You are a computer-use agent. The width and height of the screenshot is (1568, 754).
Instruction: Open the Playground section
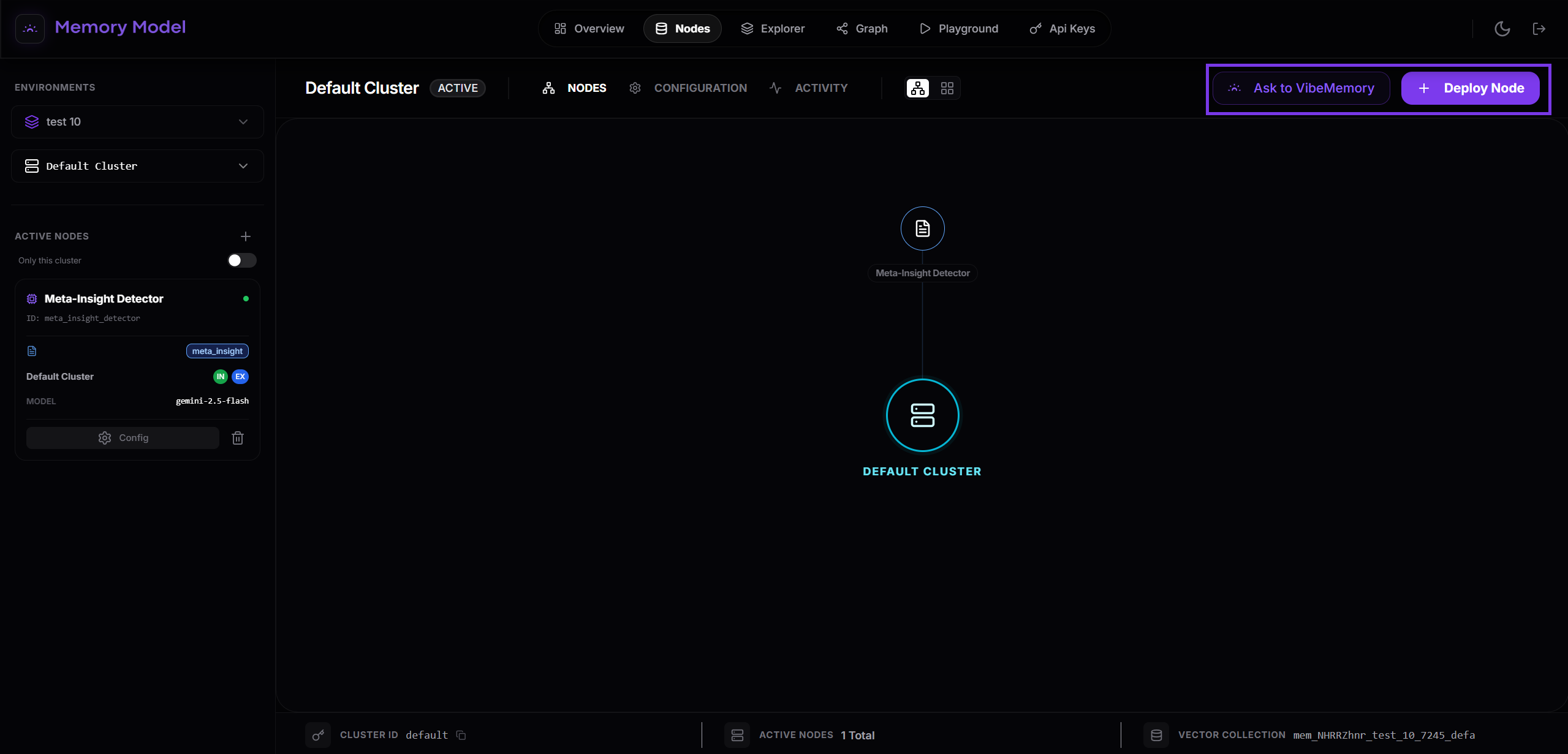tap(958, 28)
